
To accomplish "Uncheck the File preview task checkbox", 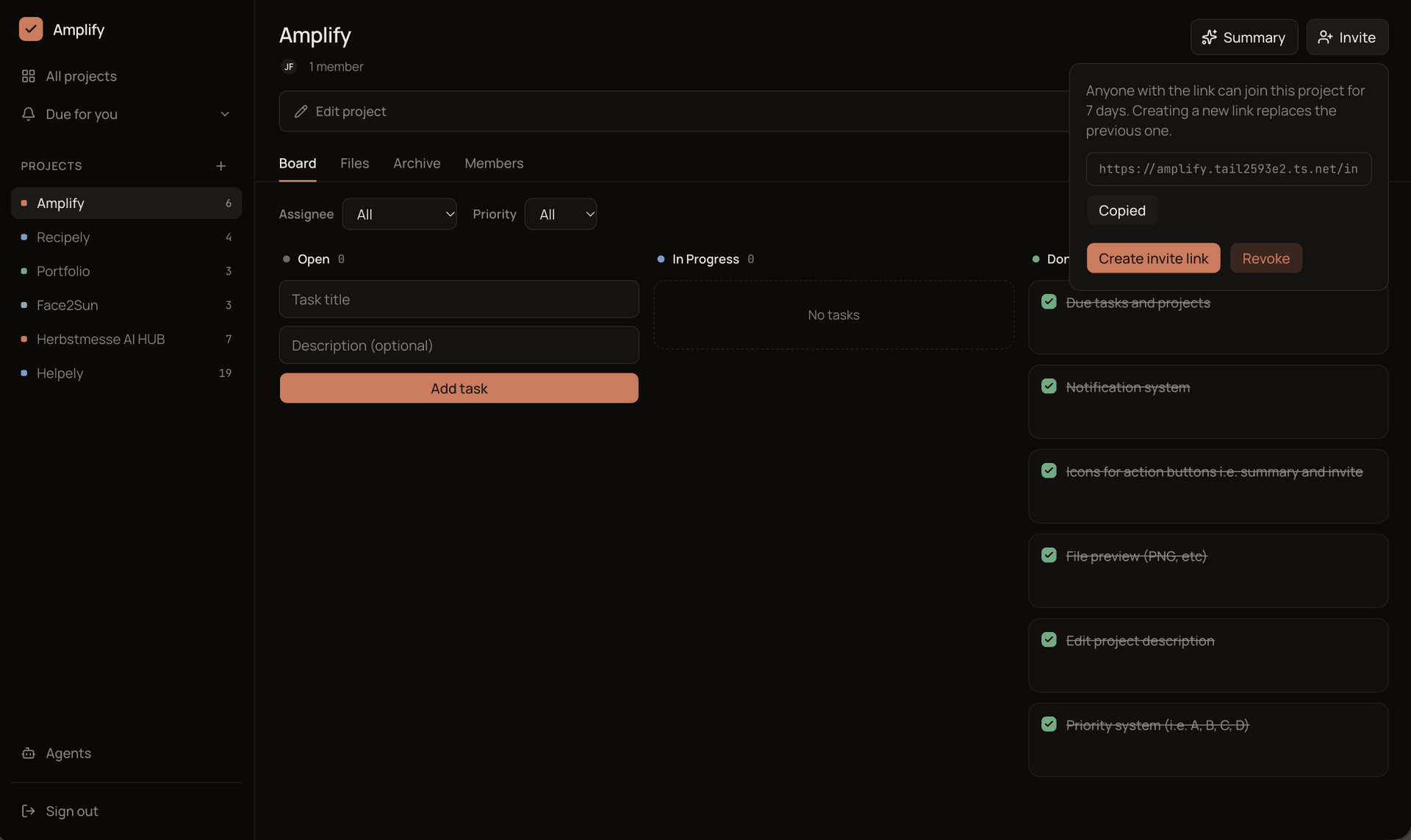I will pyautogui.click(x=1049, y=556).
